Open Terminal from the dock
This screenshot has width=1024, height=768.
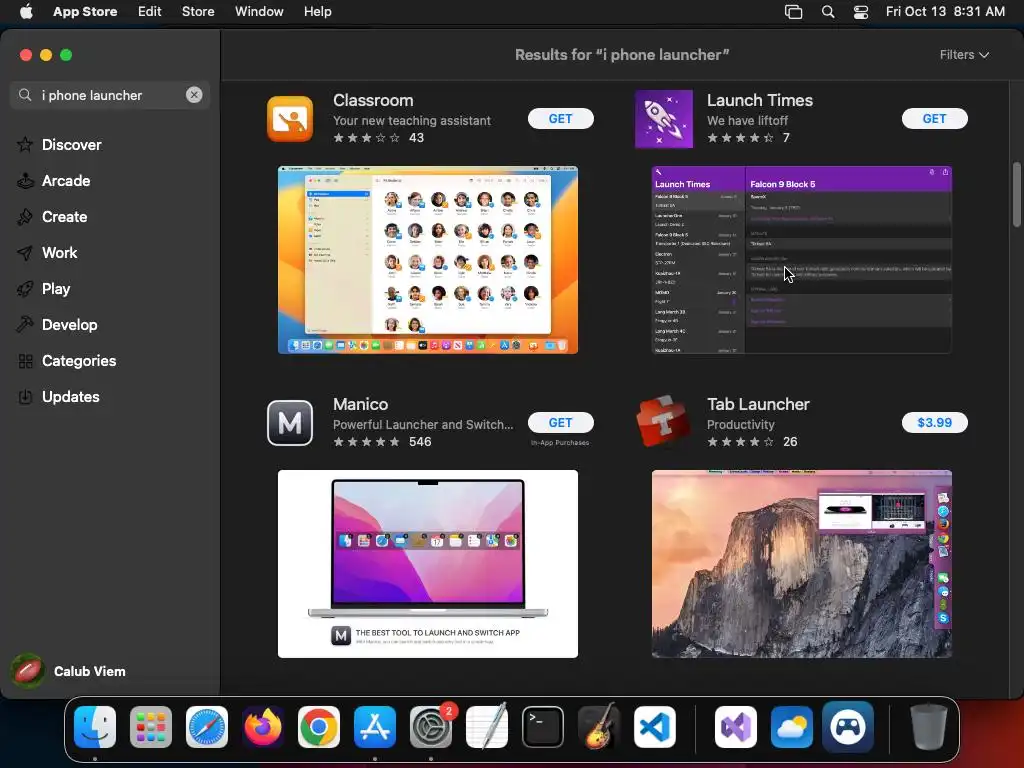coord(543,727)
